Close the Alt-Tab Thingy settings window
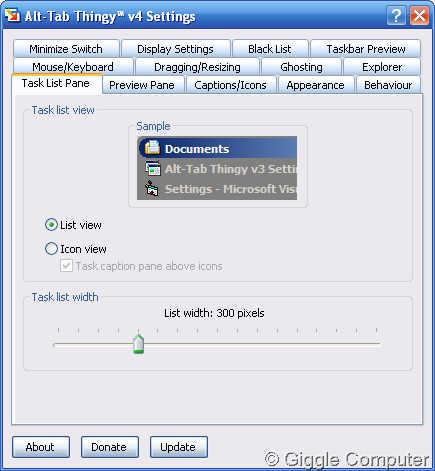 click(x=419, y=15)
